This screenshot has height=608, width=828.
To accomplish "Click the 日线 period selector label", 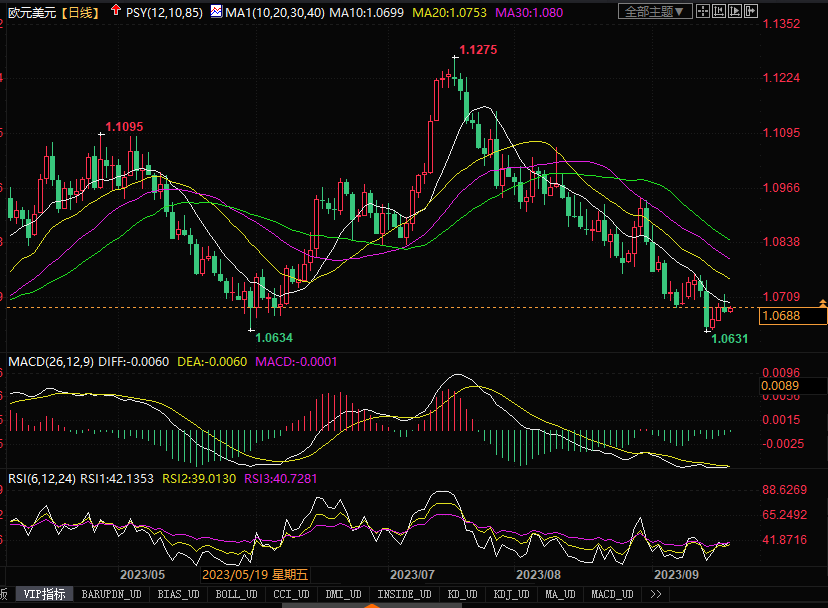I will tap(74, 11).
